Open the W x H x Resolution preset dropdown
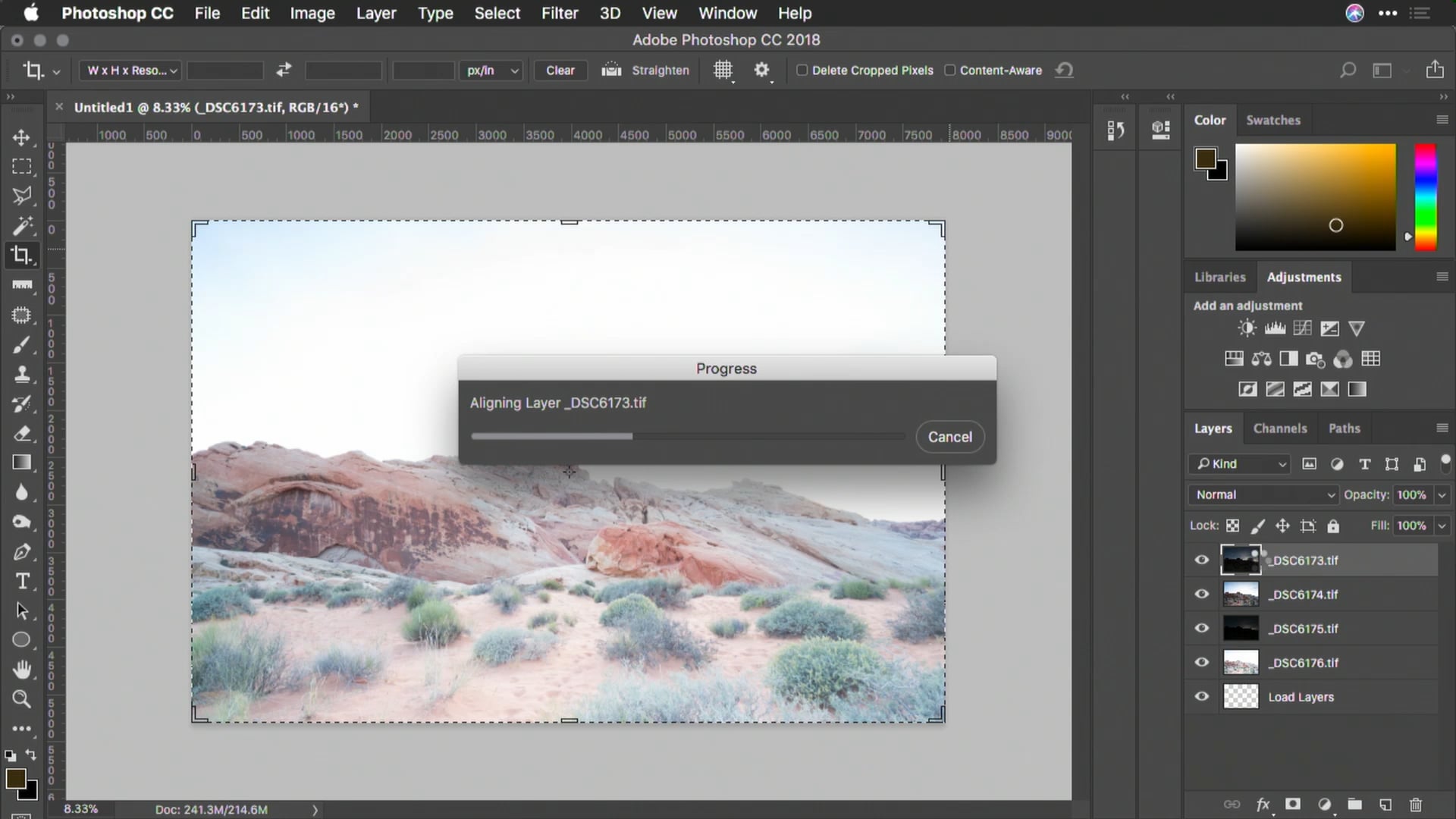The image size is (1456, 819). point(130,71)
